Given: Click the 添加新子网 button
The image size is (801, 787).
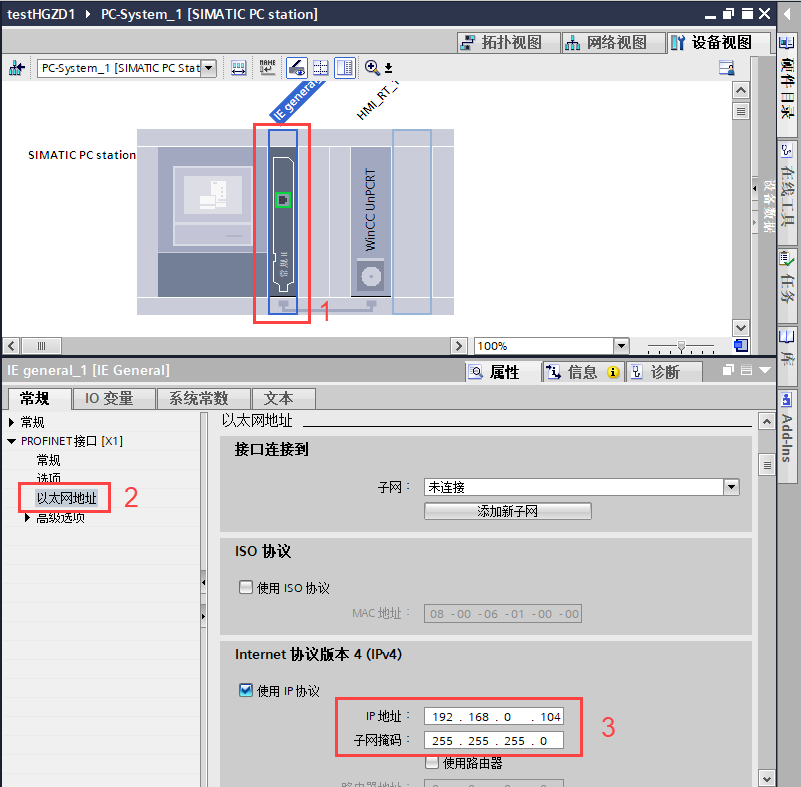Looking at the screenshot, I should [x=507, y=511].
